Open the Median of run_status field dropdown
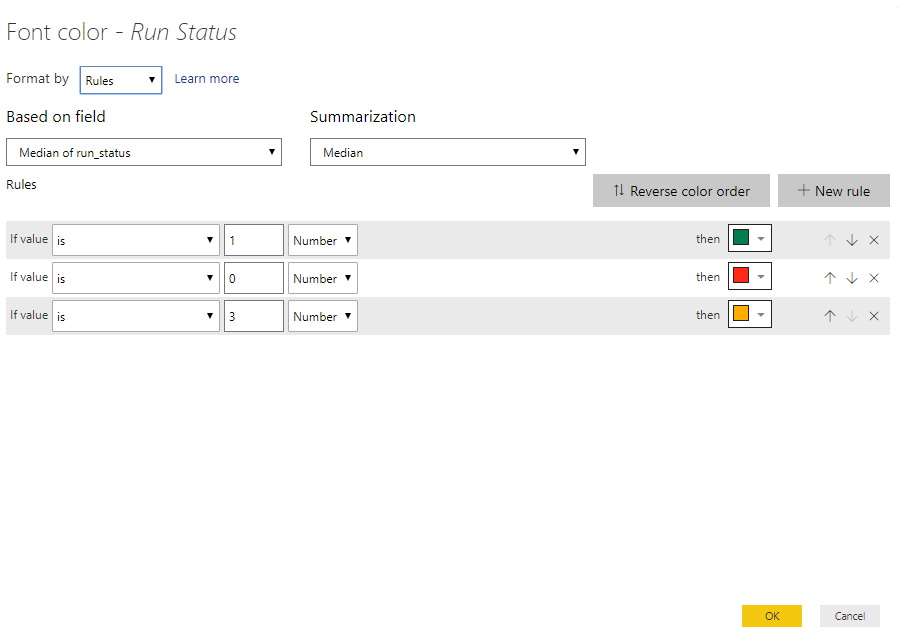 pyautogui.click(x=144, y=152)
